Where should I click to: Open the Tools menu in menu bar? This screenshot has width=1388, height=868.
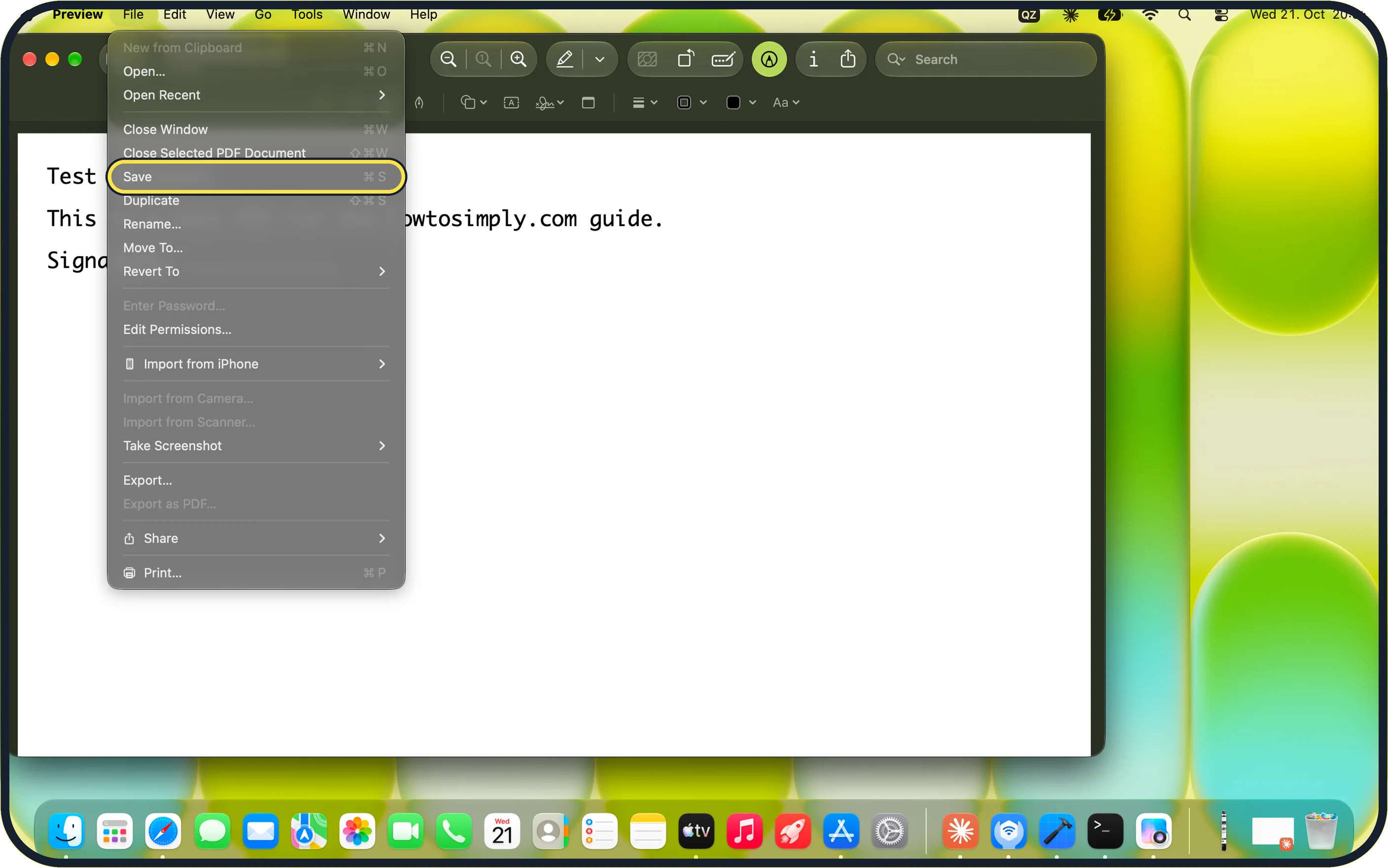tap(307, 14)
